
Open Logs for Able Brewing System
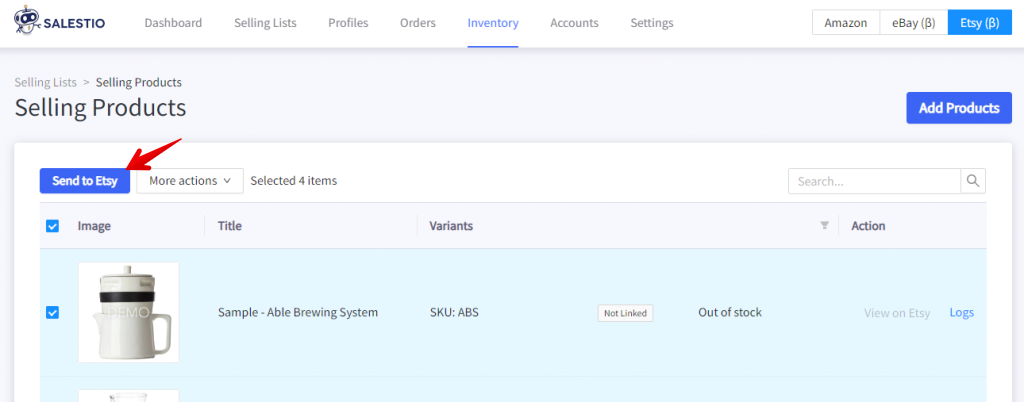click(961, 312)
